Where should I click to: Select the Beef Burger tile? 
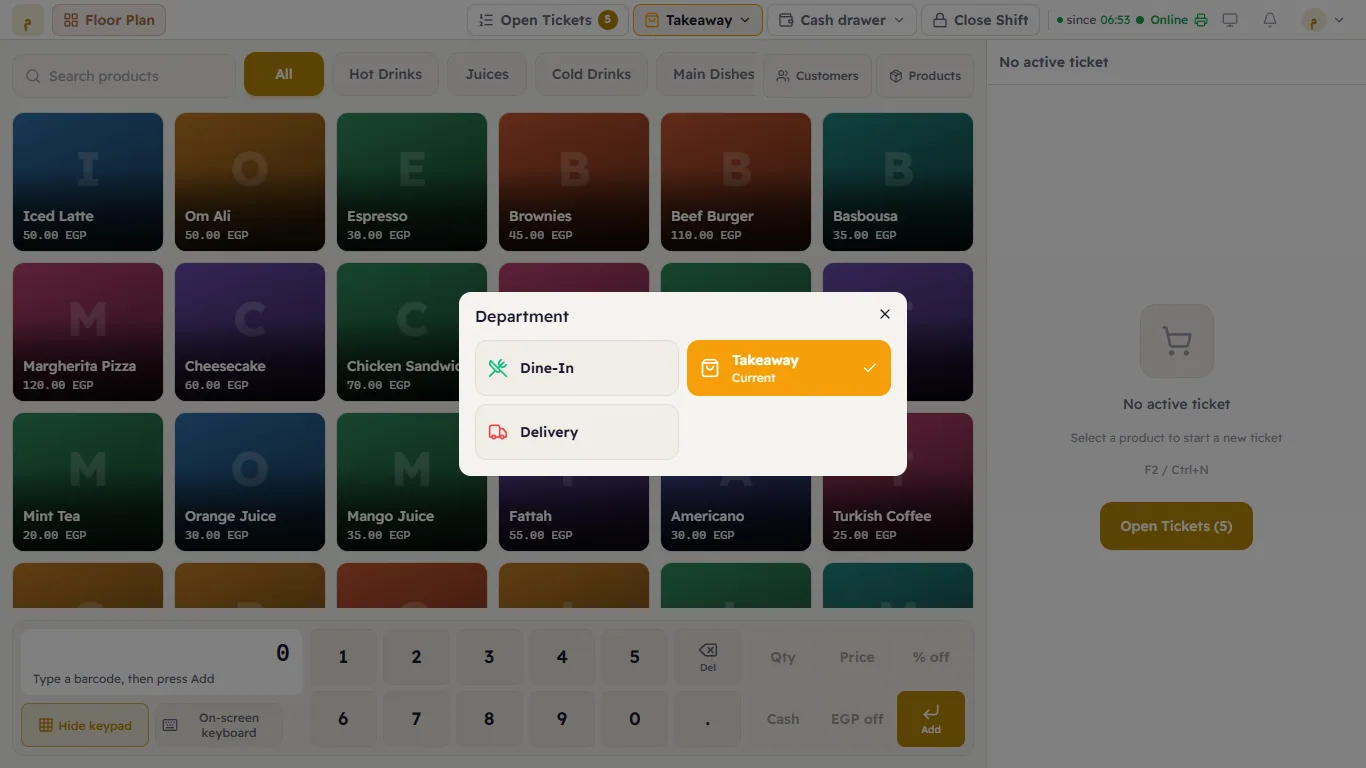click(736, 182)
